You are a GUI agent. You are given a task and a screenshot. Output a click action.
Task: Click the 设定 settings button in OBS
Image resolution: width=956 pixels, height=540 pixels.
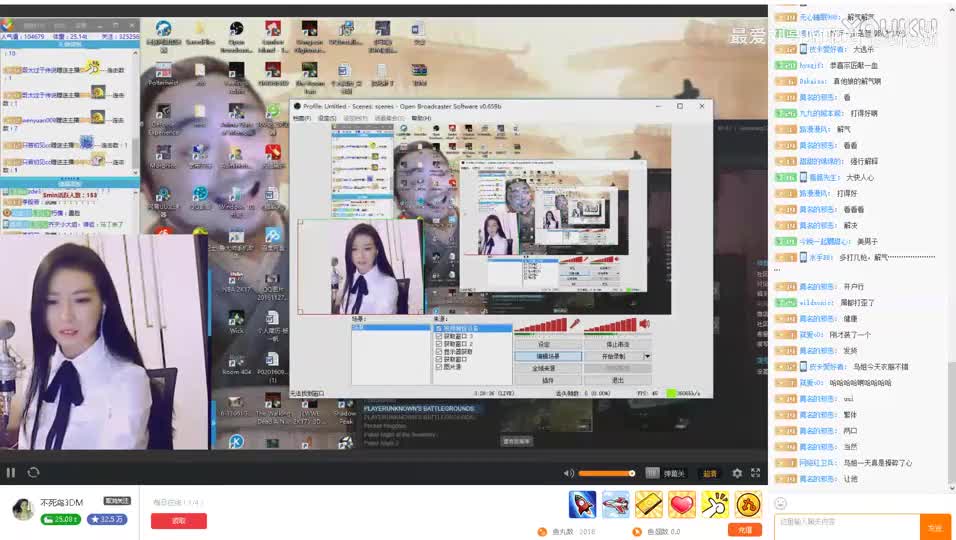(x=548, y=344)
